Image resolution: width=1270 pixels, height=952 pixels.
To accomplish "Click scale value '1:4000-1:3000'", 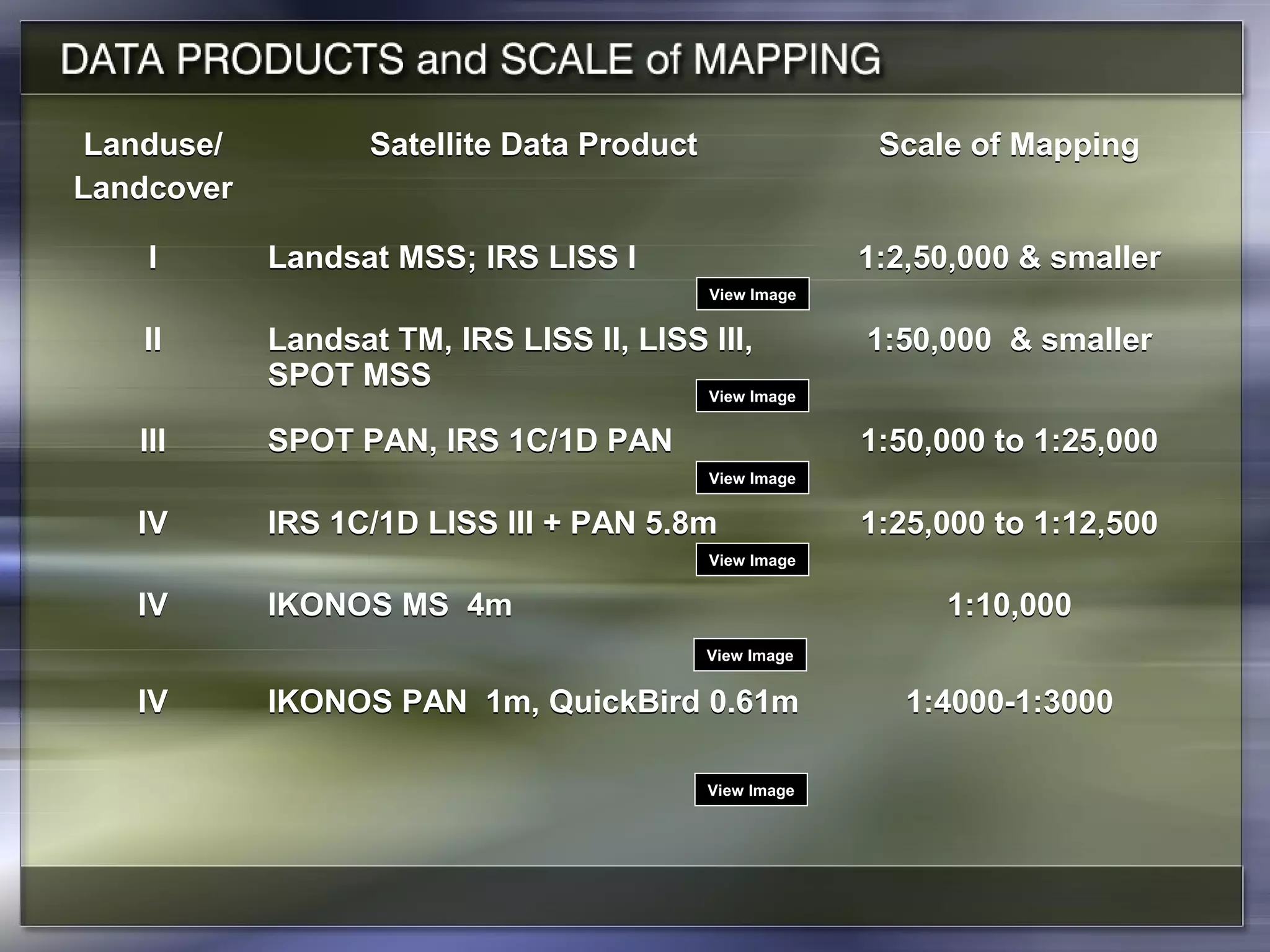I will (1010, 702).
